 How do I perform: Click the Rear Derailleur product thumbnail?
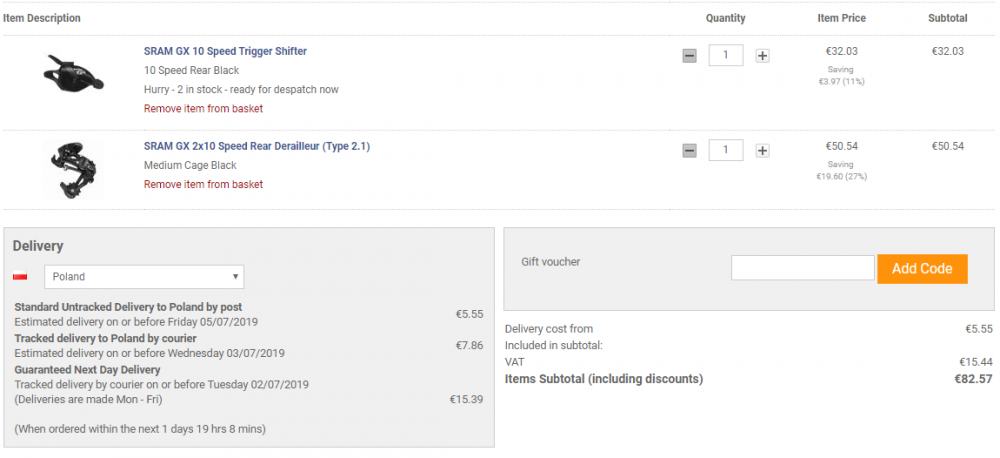(68, 170)
